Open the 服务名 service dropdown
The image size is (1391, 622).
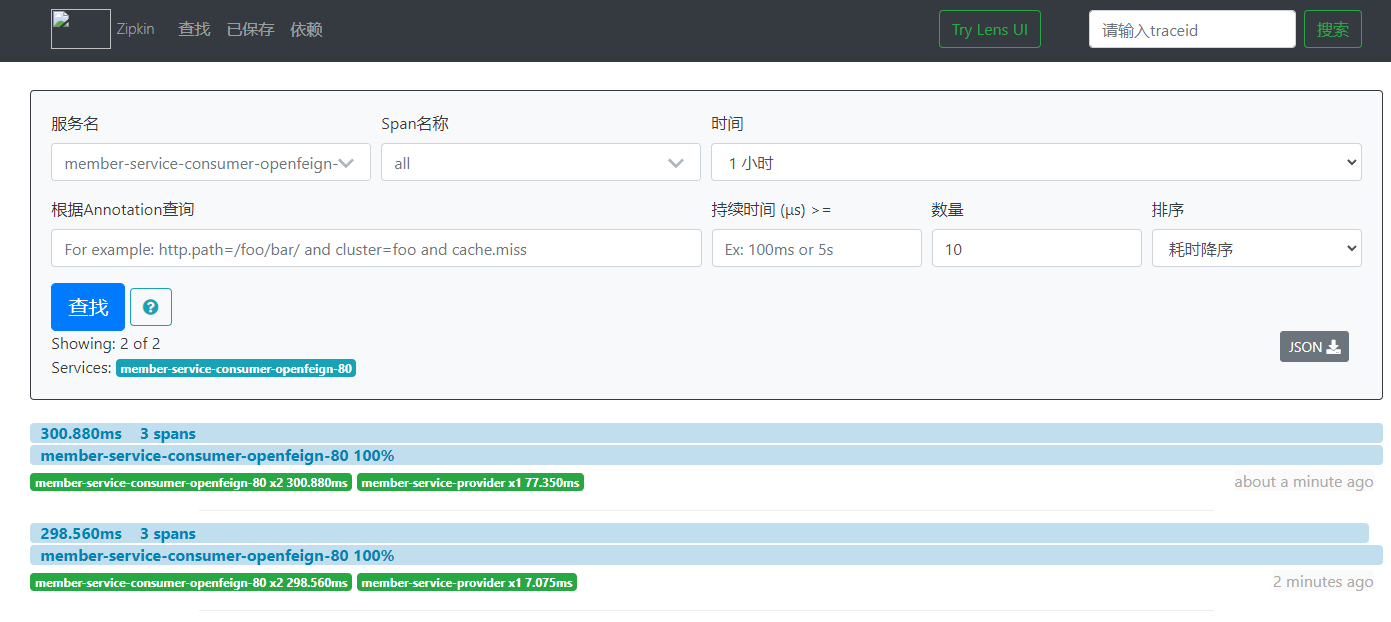[211, 162]
